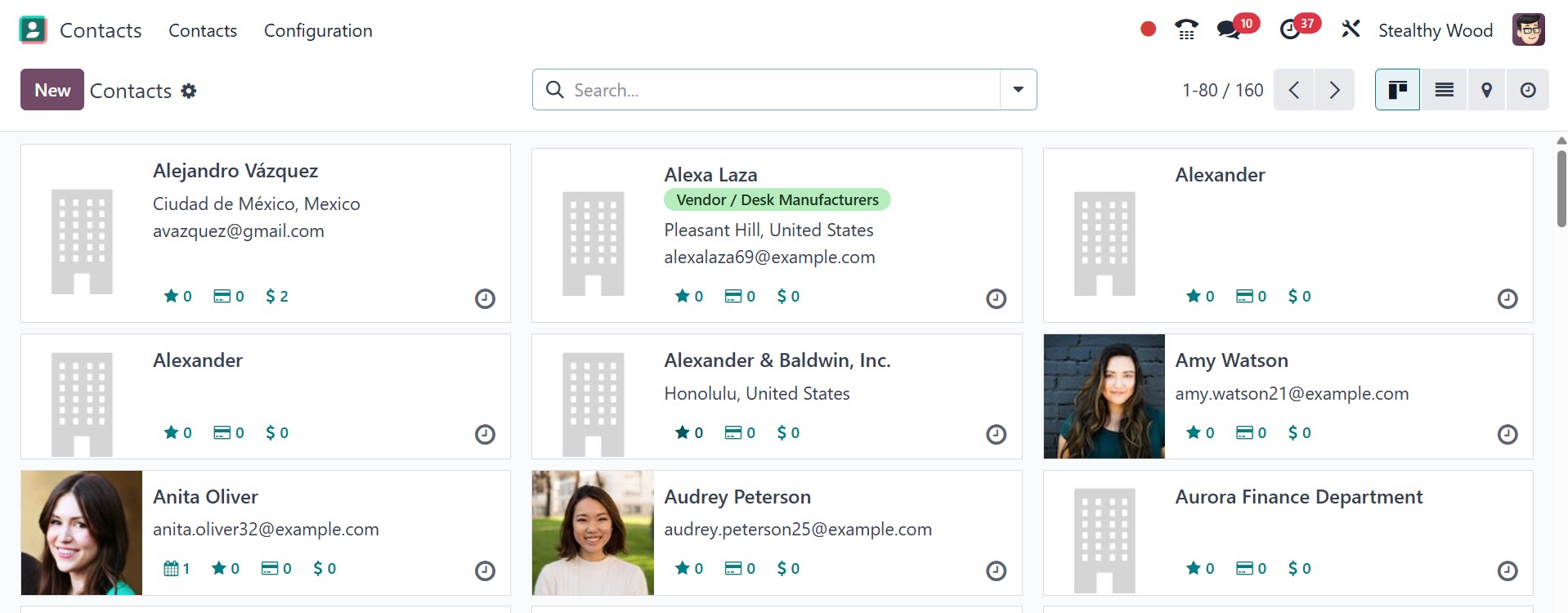Open the Contacts menu item
Image resolution: width=1568 pixels, height=613 pixels.
[203, 31]
